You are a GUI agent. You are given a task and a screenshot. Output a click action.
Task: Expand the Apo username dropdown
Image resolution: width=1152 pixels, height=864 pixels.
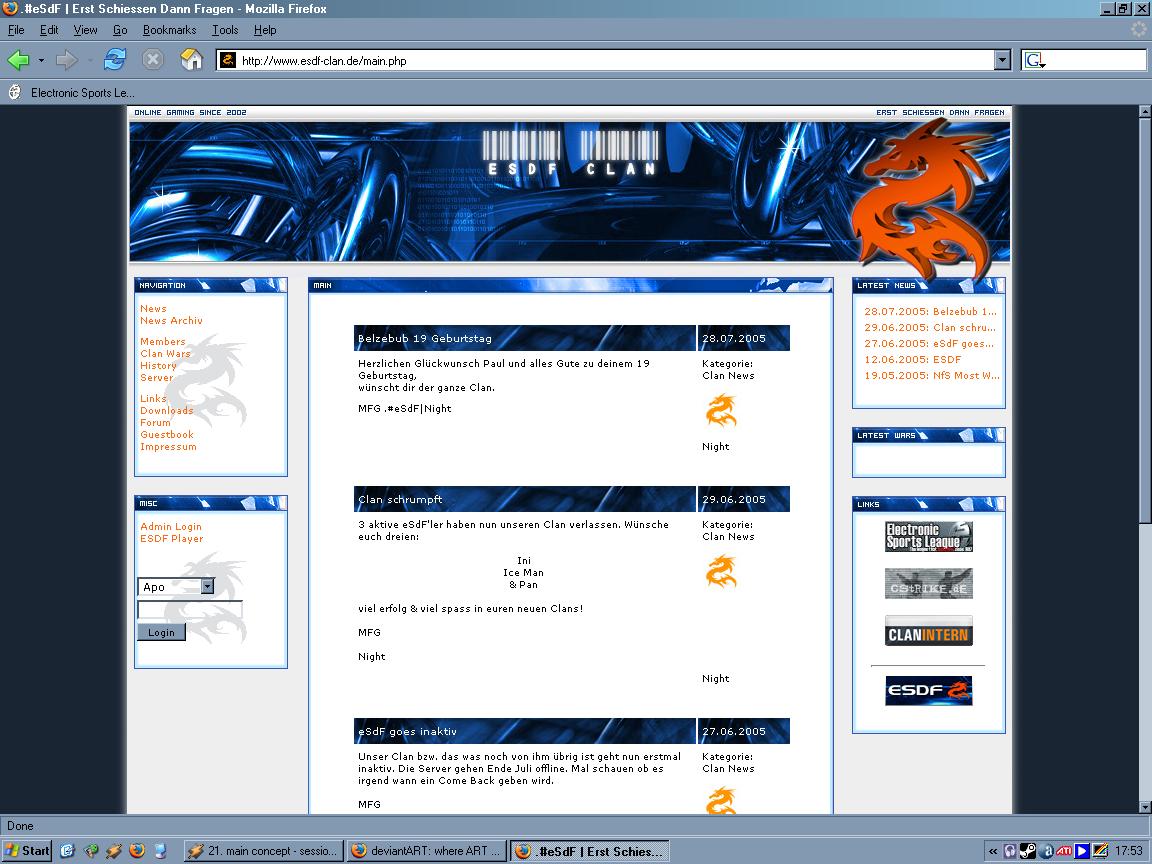pos(207,587)
